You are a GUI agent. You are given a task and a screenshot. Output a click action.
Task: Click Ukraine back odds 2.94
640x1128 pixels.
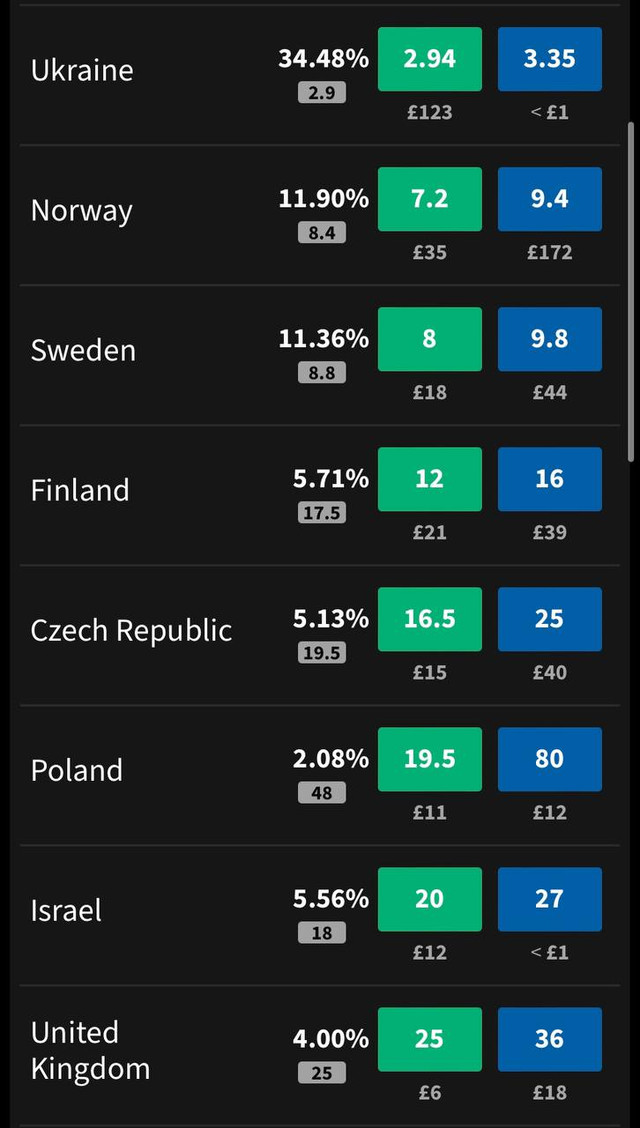429,59
